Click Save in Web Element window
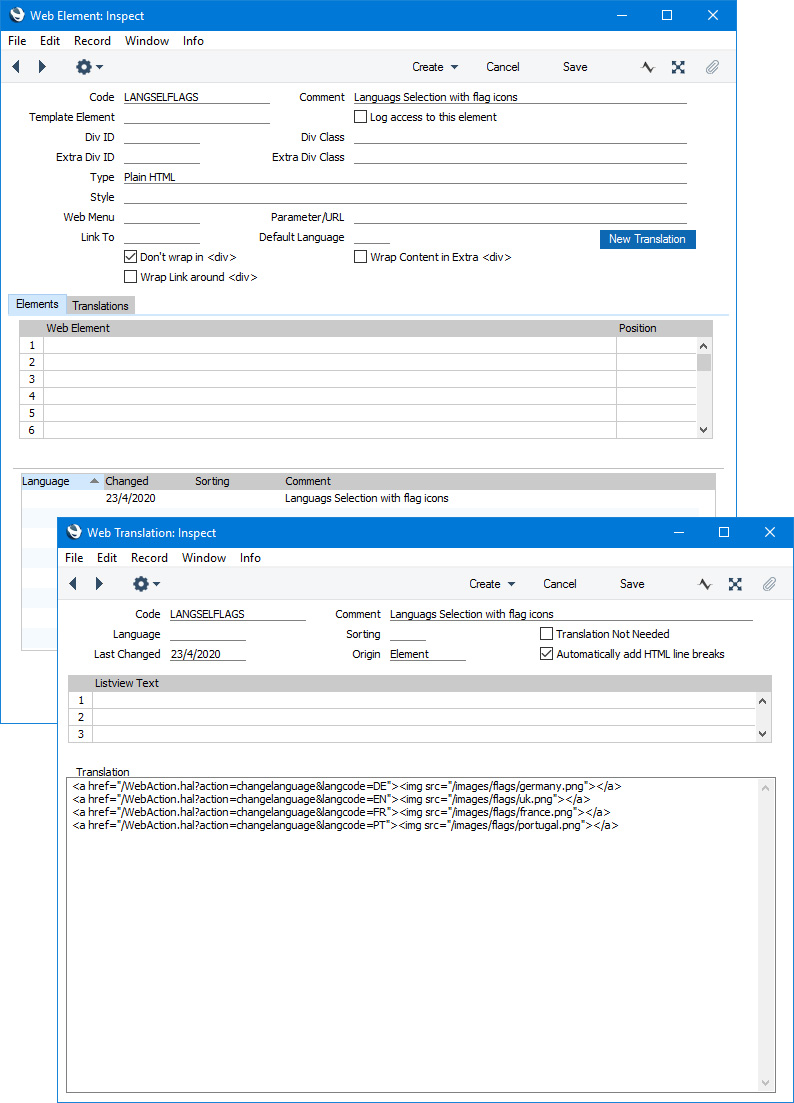This screenshot has height=1103, width=794. 575,67
